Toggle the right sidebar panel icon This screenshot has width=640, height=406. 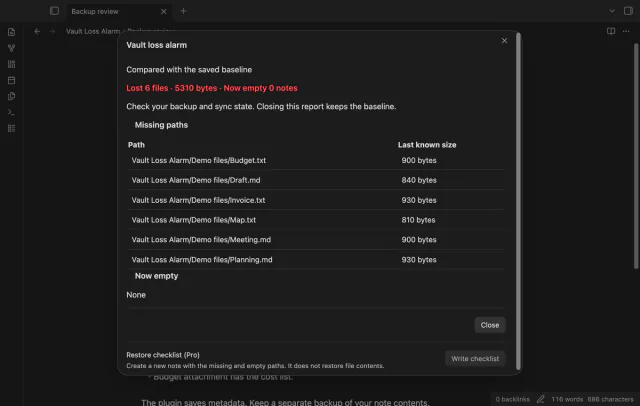click(x=628, y=11)
